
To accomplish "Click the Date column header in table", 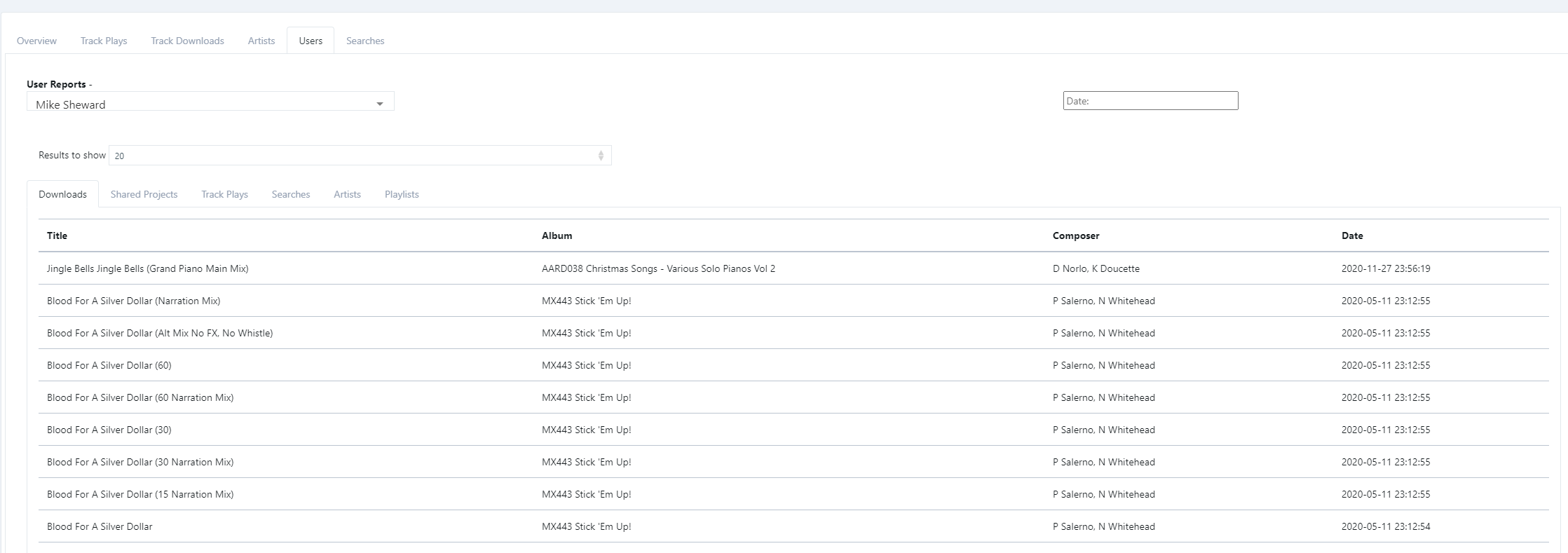I will click(x=1351, y=235).
